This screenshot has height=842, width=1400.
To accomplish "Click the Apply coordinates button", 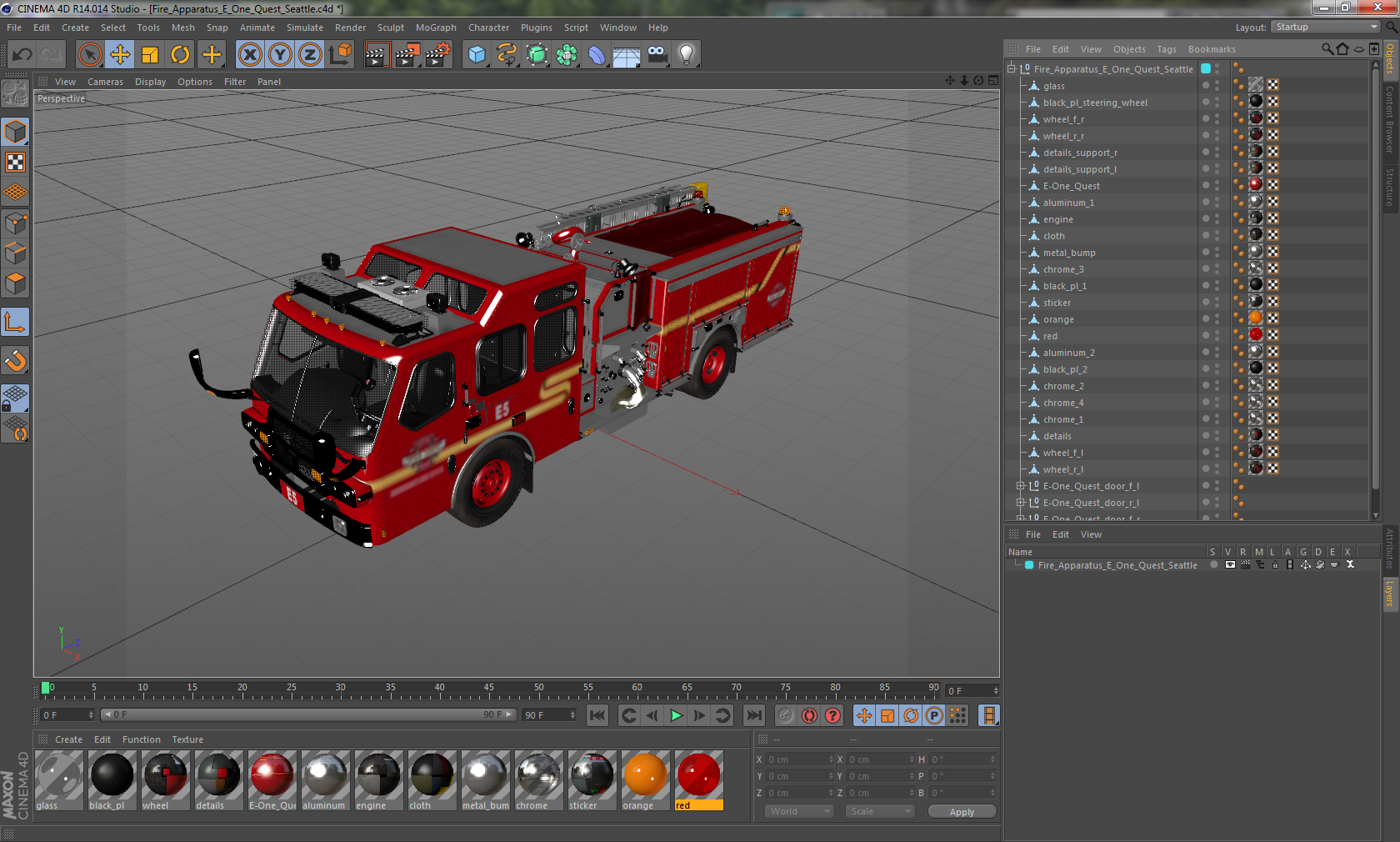I will click(962, 811).
